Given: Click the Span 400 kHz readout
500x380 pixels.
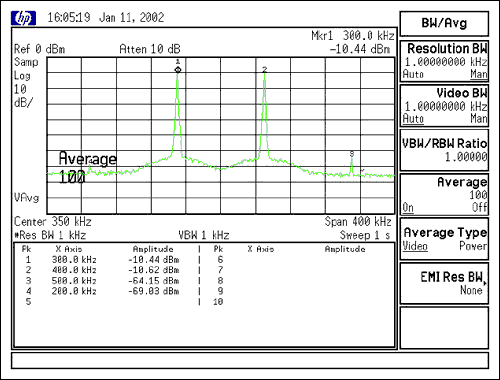Looking at the screenshot, I should tap(358, 221).
